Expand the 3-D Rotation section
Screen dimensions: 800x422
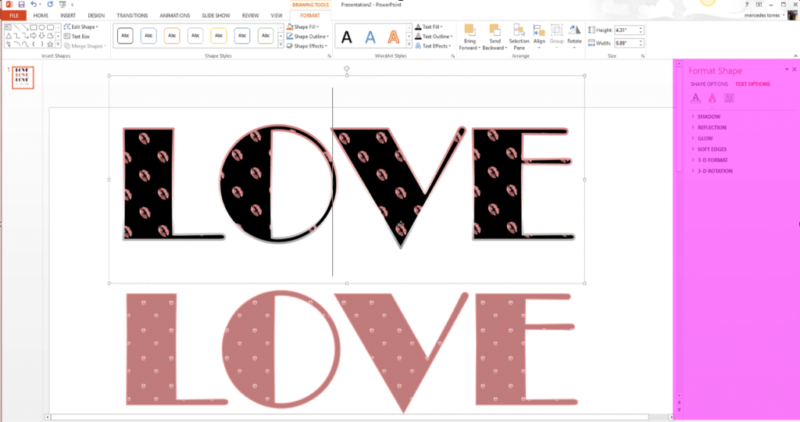tap(714, 171)
